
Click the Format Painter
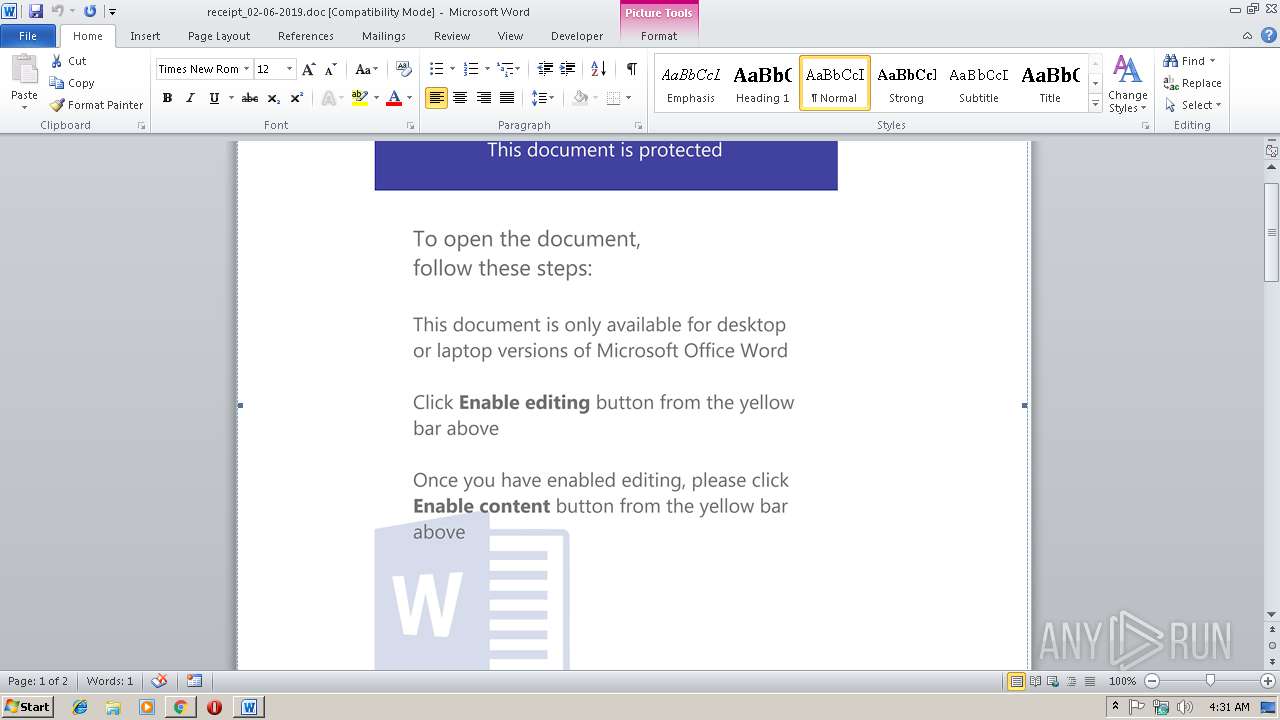pos(96,105)
